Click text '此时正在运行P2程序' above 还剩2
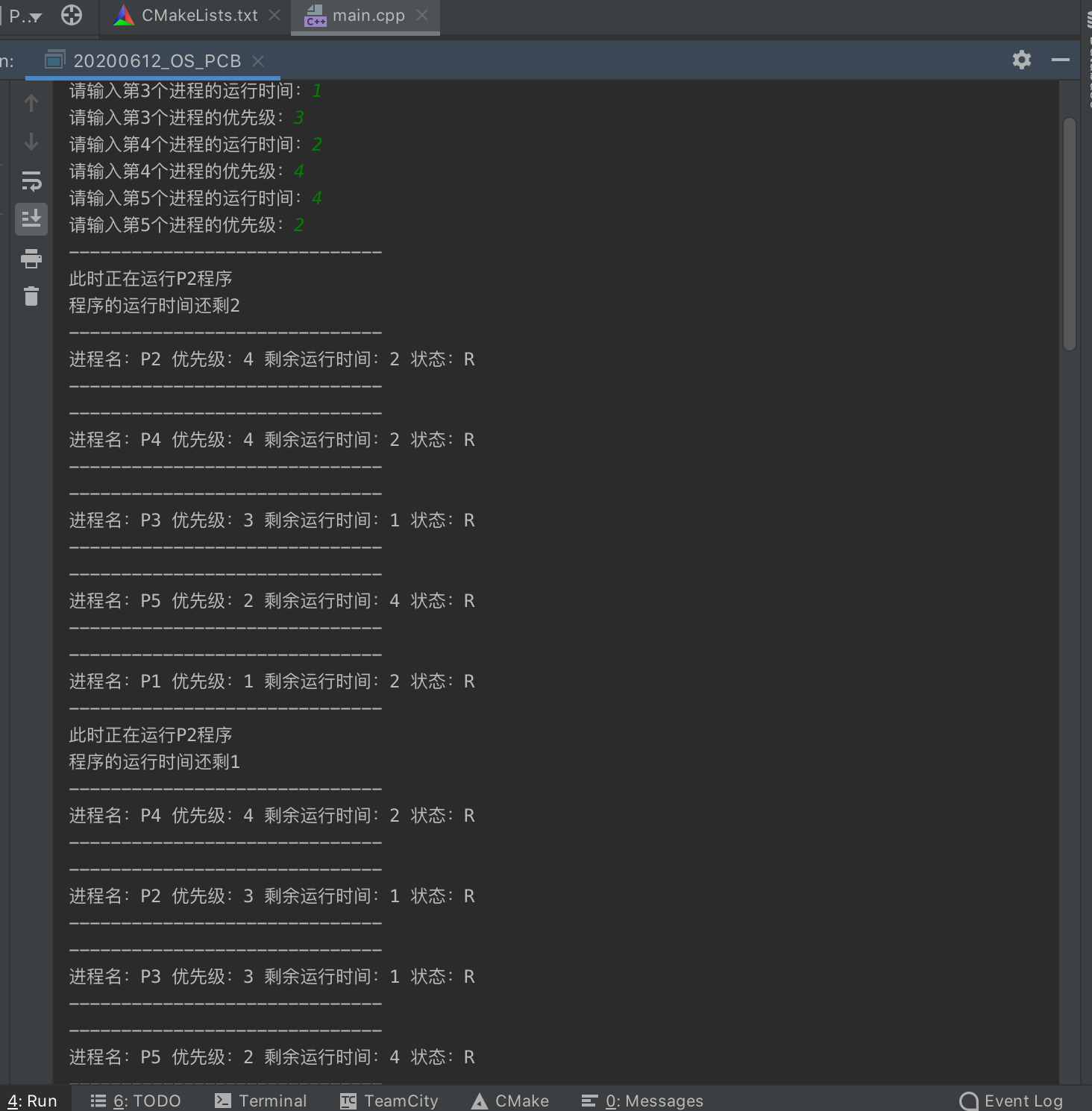The image size is (1092, 1111). point(151,279)
